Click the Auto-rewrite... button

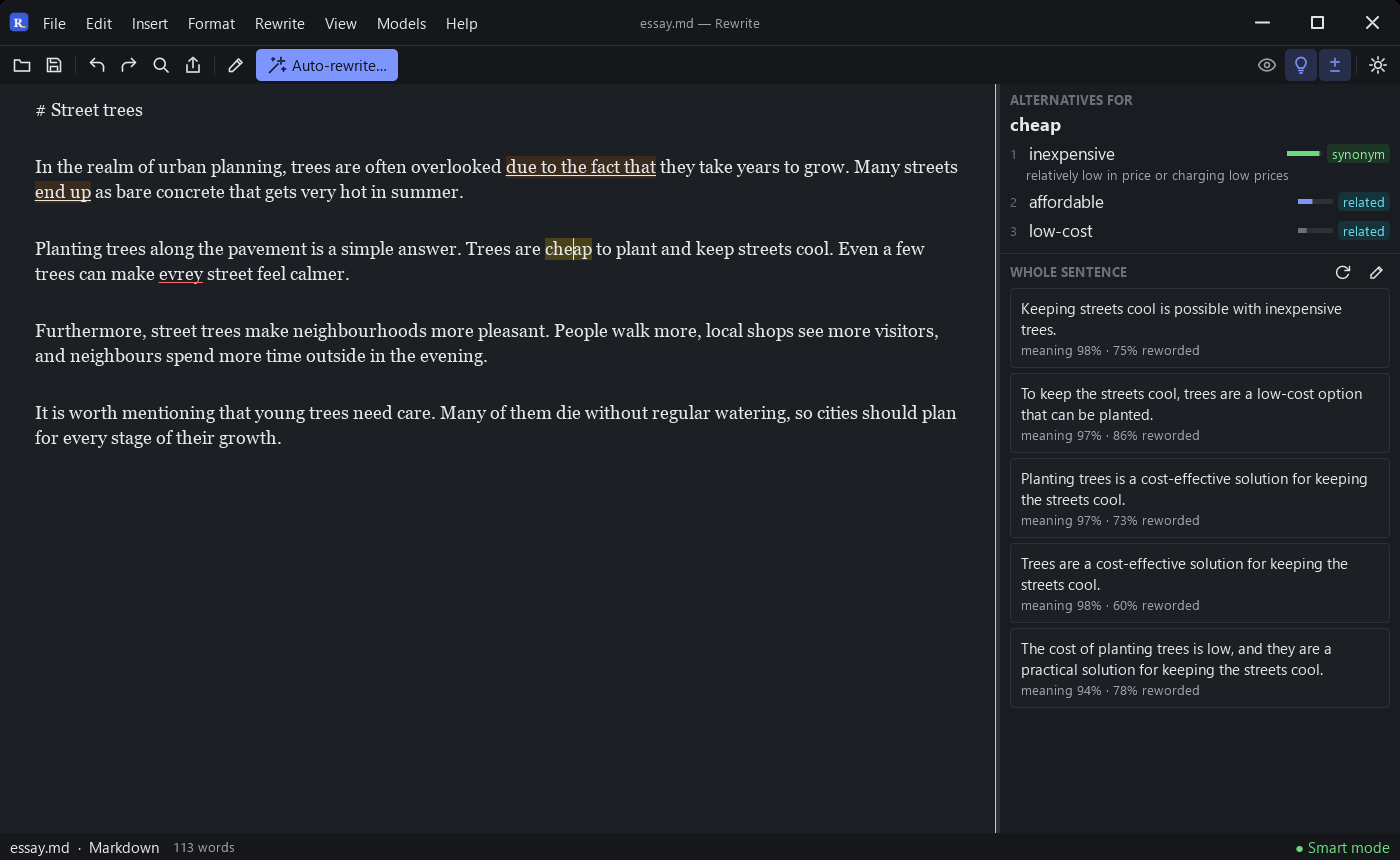click(327, 66)
